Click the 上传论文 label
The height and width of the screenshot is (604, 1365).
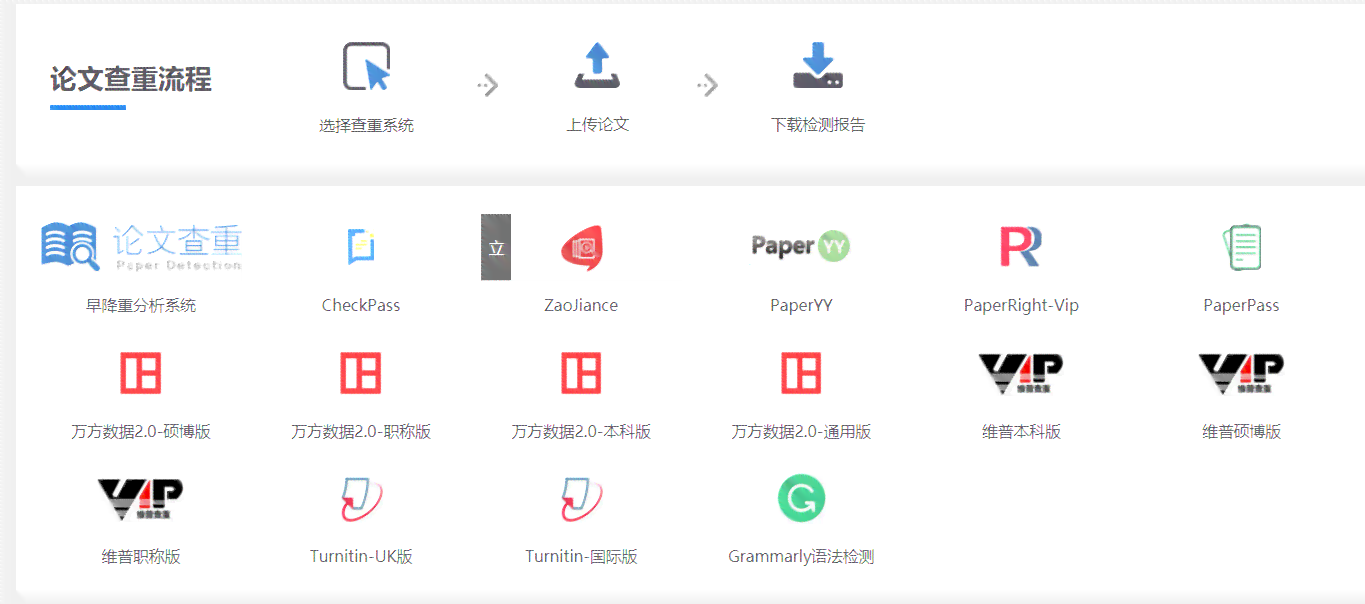tap(597, 125)
